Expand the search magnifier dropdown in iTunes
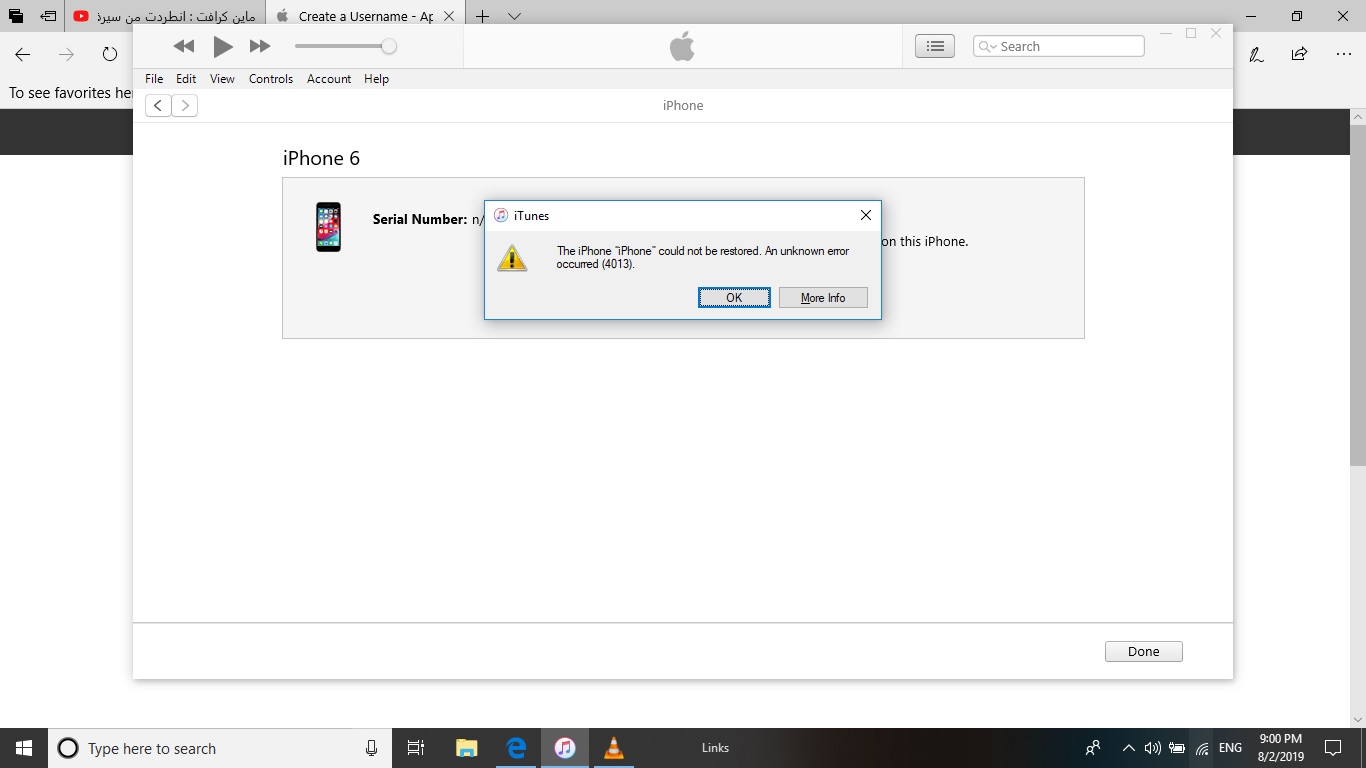This screenshot has width=1366, height=768. (x=988, y=46)
